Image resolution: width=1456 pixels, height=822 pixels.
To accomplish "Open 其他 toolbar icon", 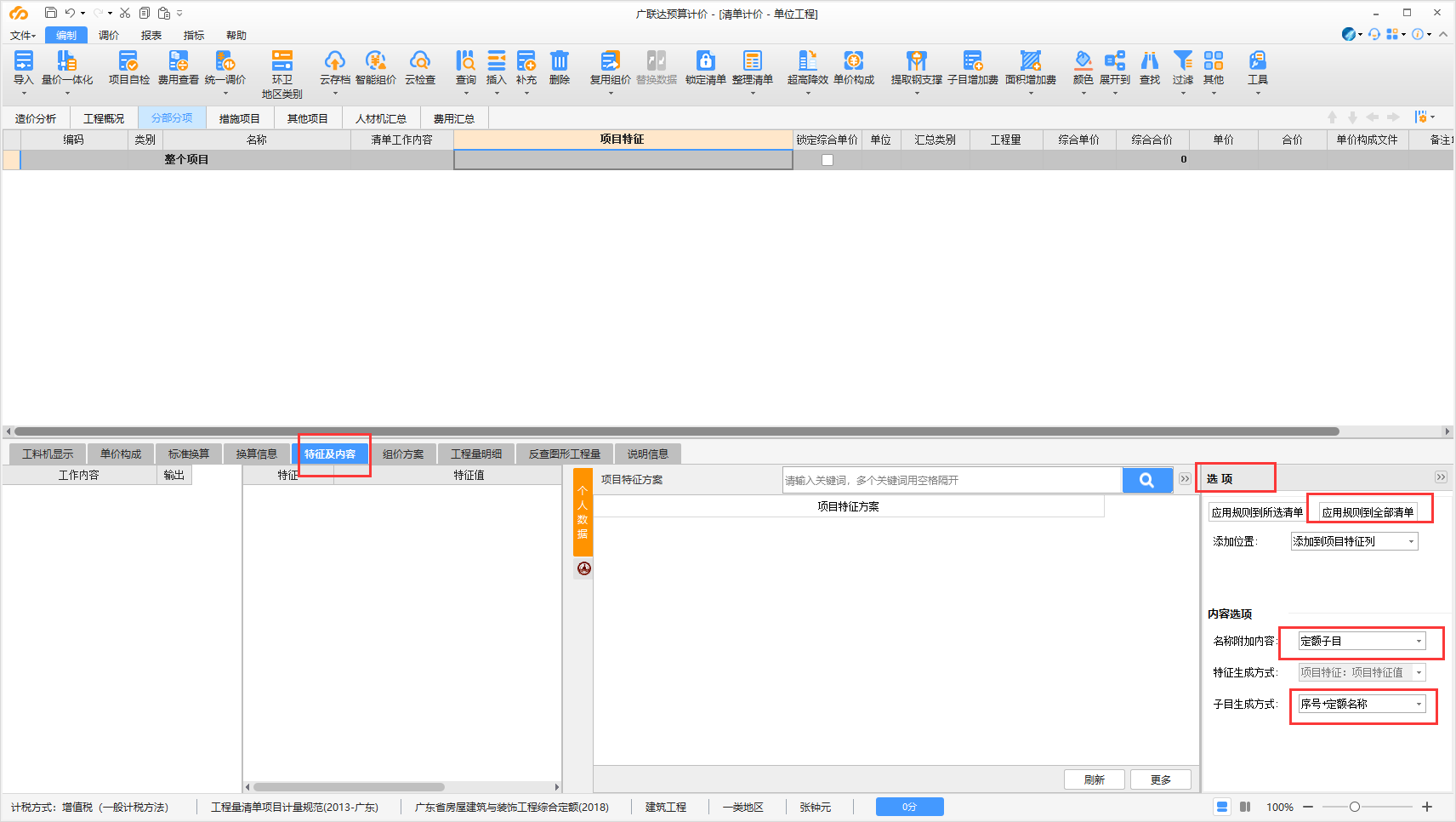I will (x=1214, y=67).
